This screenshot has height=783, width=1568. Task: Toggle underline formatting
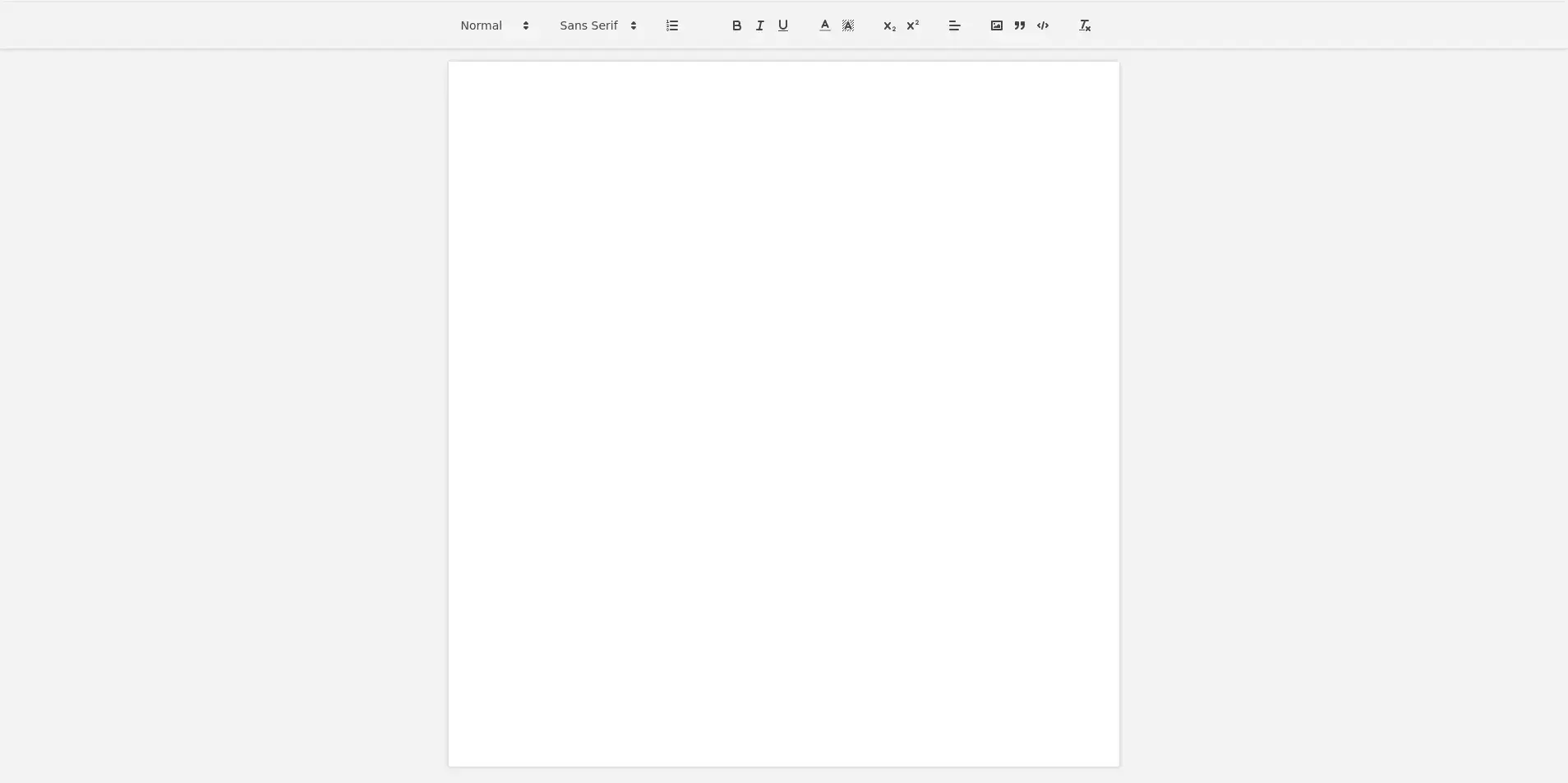click(x=783, y=25)
